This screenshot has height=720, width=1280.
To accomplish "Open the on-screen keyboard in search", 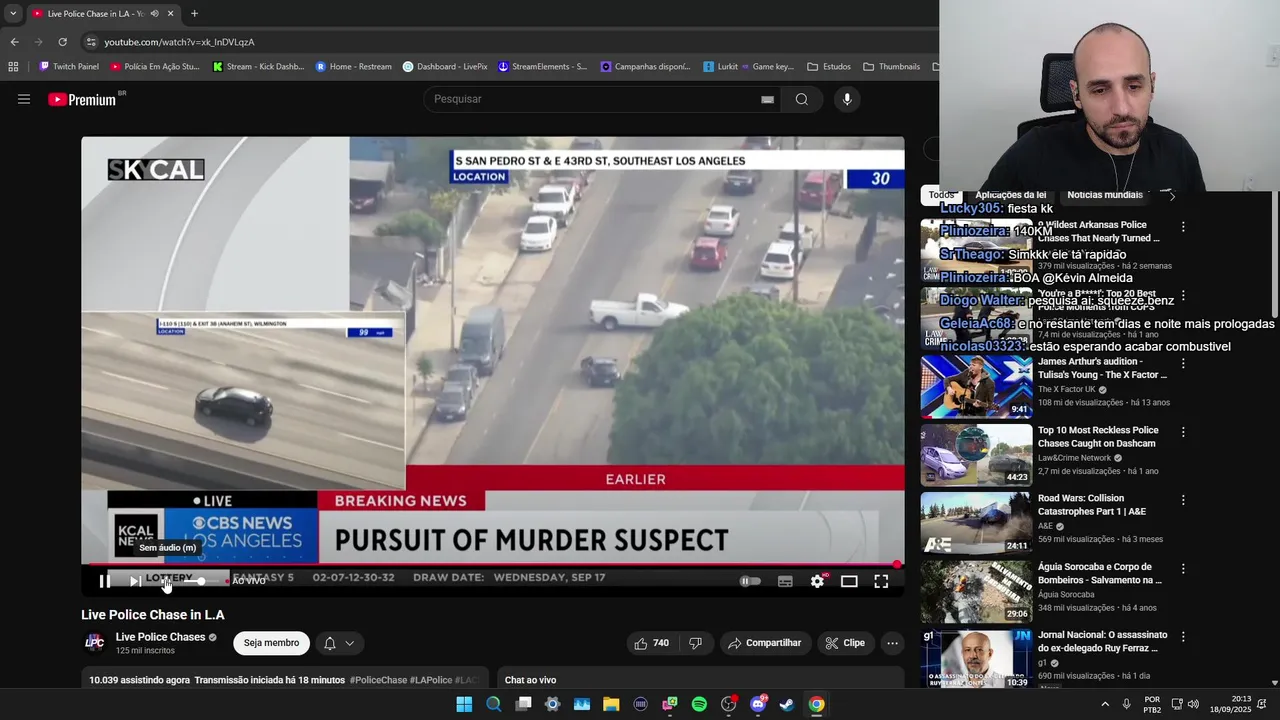I will pos(767,99).
